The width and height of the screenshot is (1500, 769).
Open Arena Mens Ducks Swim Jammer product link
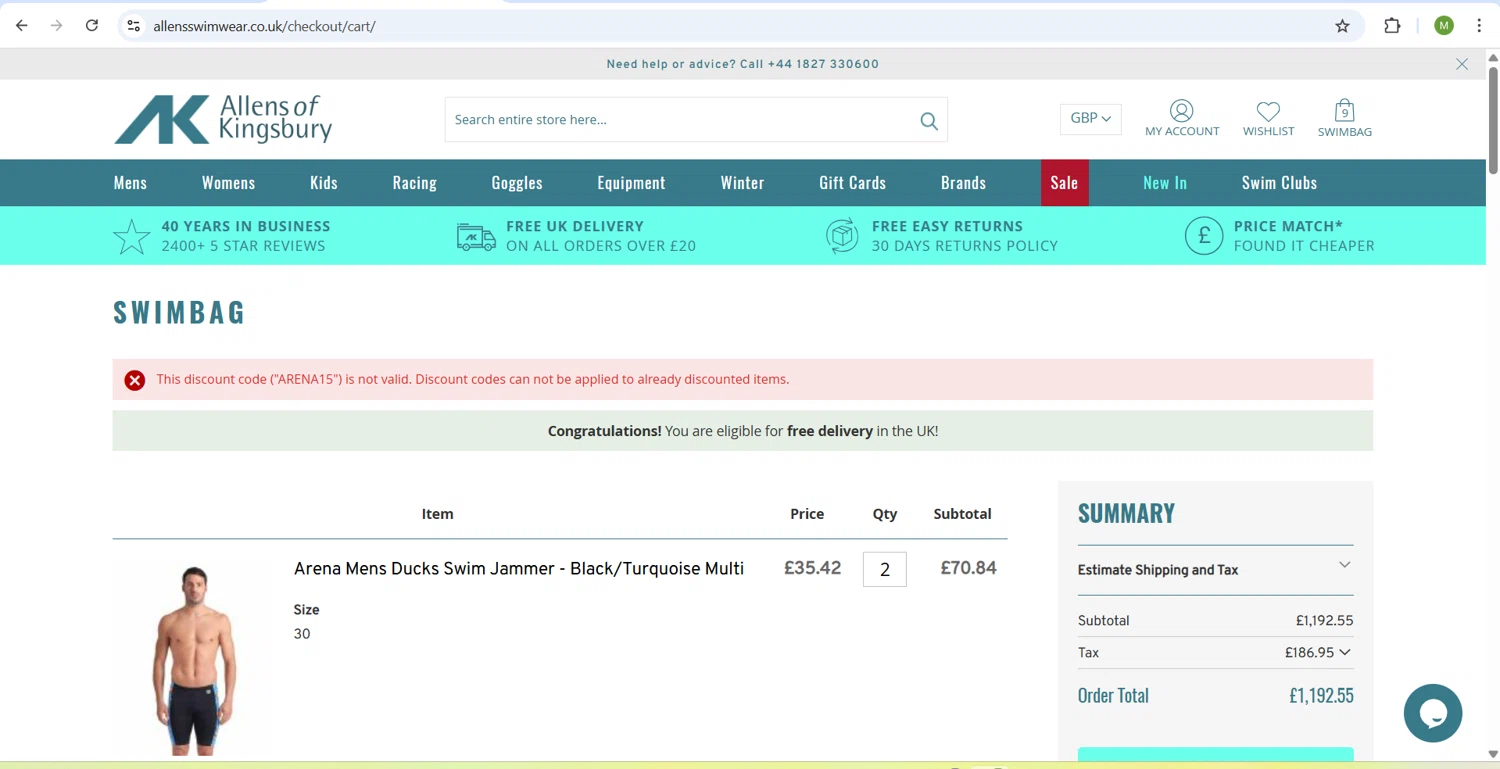click(x=519, y=568)
